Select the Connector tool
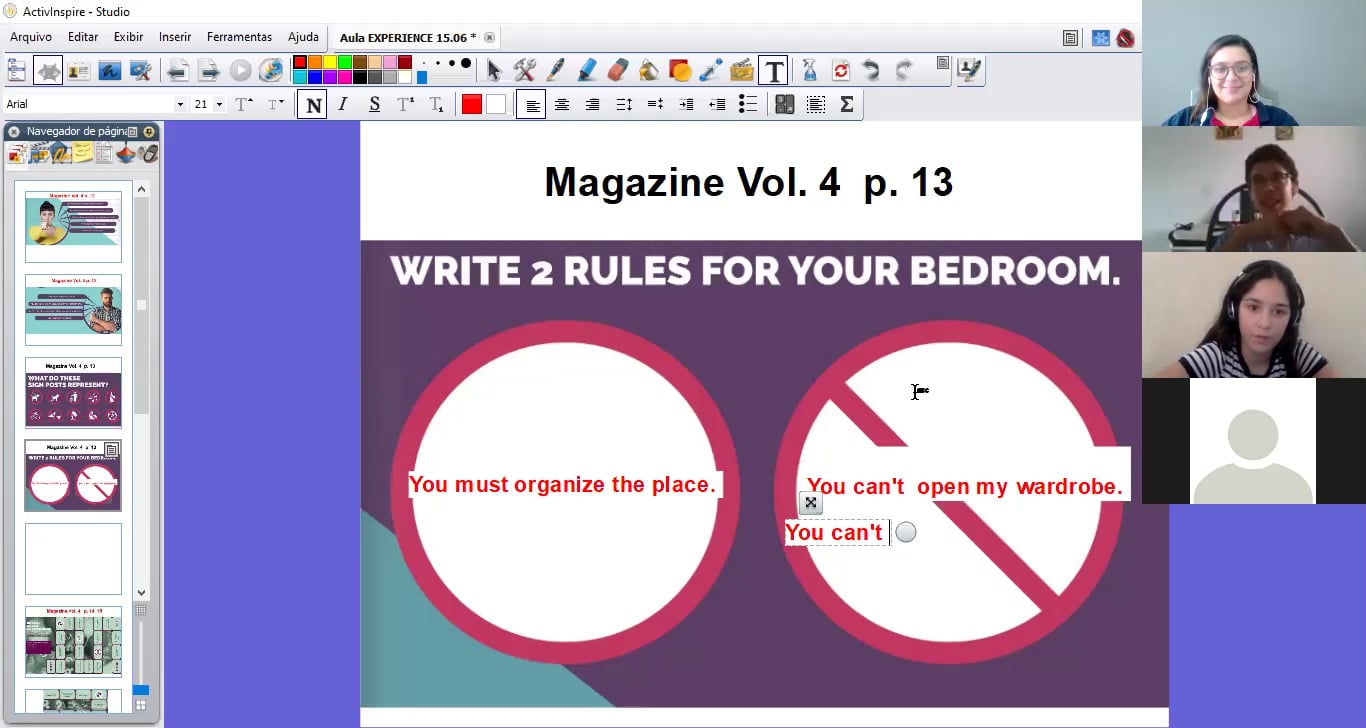1366x728 pixels. point(711,70)
